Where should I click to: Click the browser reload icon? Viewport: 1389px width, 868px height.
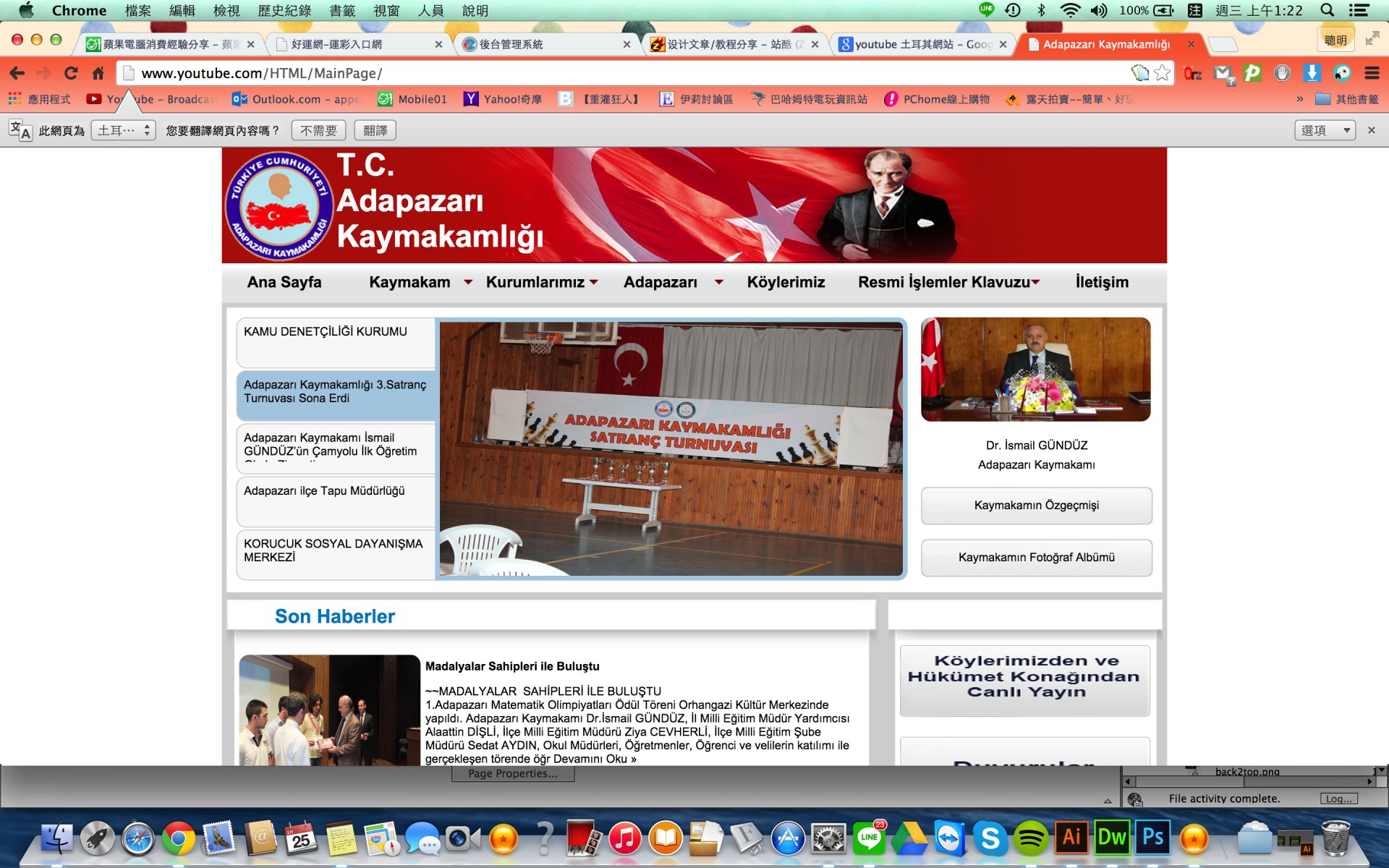(x=71, y=73)
